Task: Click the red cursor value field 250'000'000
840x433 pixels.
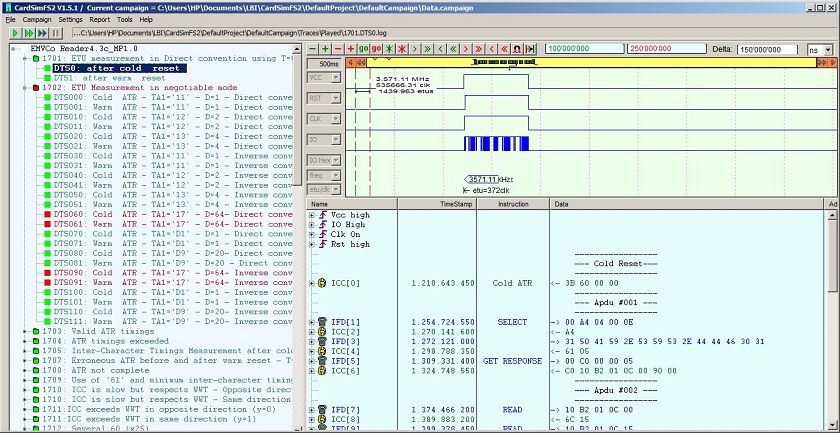Action: tap(667, 49)
